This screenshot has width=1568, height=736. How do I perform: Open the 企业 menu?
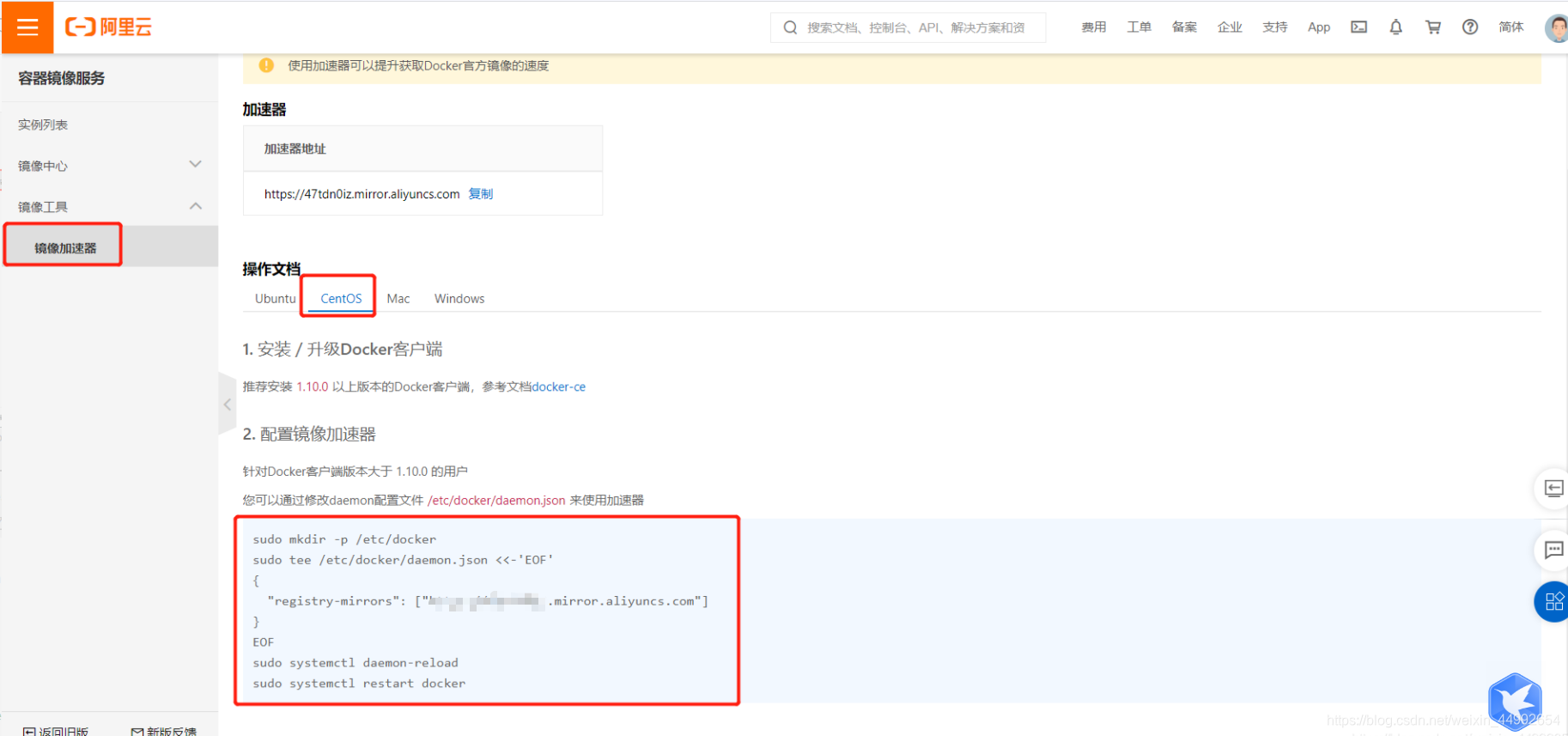point(1230,27)
